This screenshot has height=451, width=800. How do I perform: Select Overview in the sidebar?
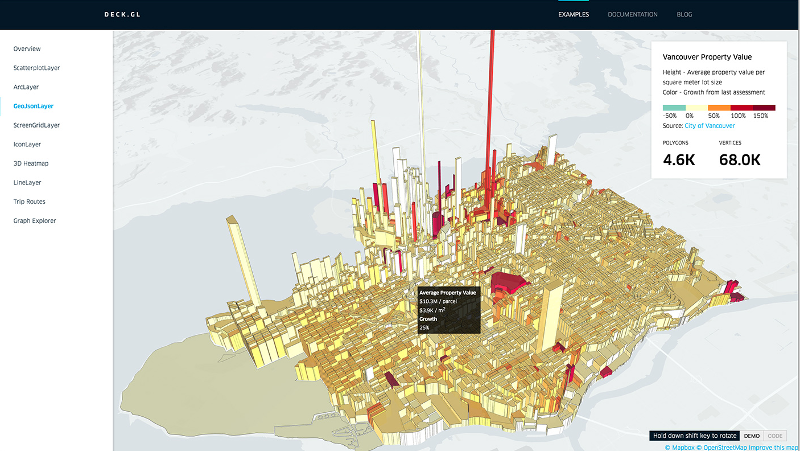pyautogui.click(x=27, y=48)
